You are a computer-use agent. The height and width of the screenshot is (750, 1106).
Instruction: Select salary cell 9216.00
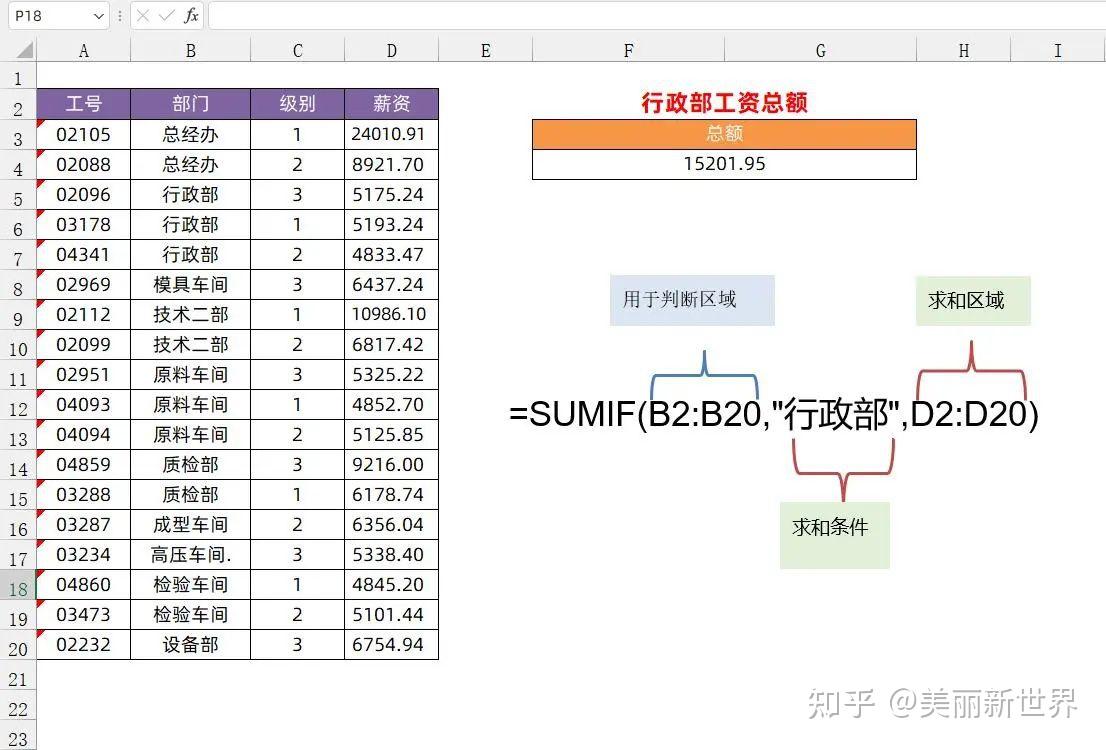click(391, 464)
